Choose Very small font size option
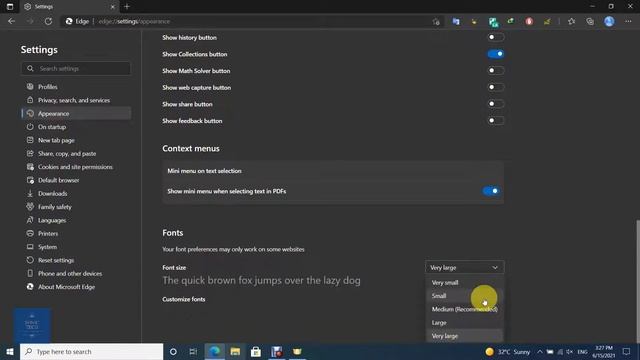The image size is (640, 360). [x=464, y=282]
